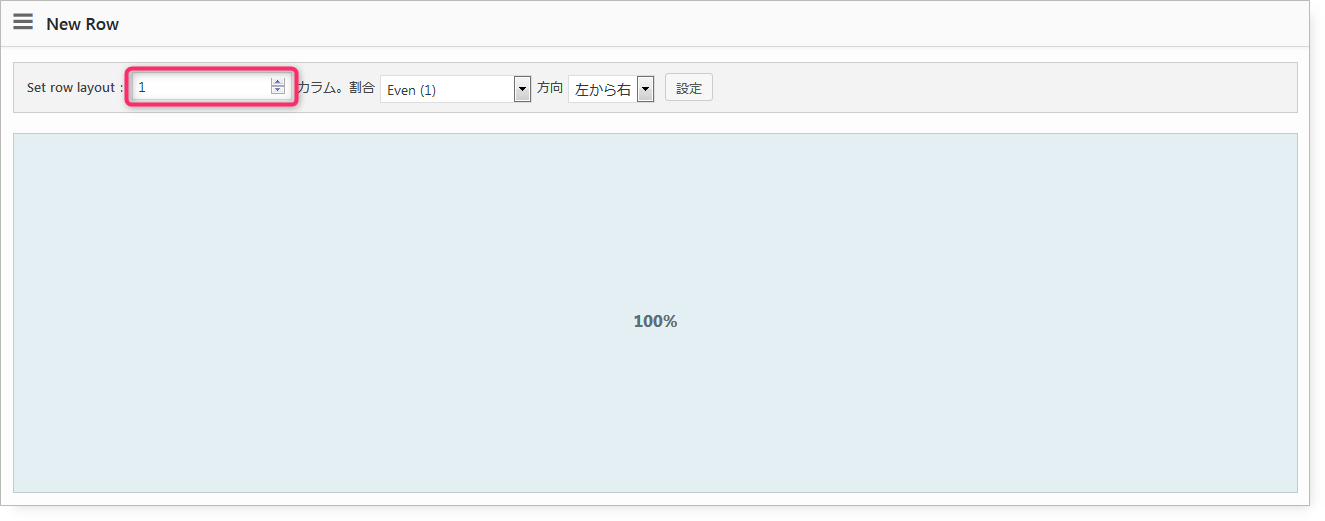Viewport: 1325px width, 521px height.
Task: Click the New Row header bar empty area
Action: pyautogui.click(x=700, y=23)
